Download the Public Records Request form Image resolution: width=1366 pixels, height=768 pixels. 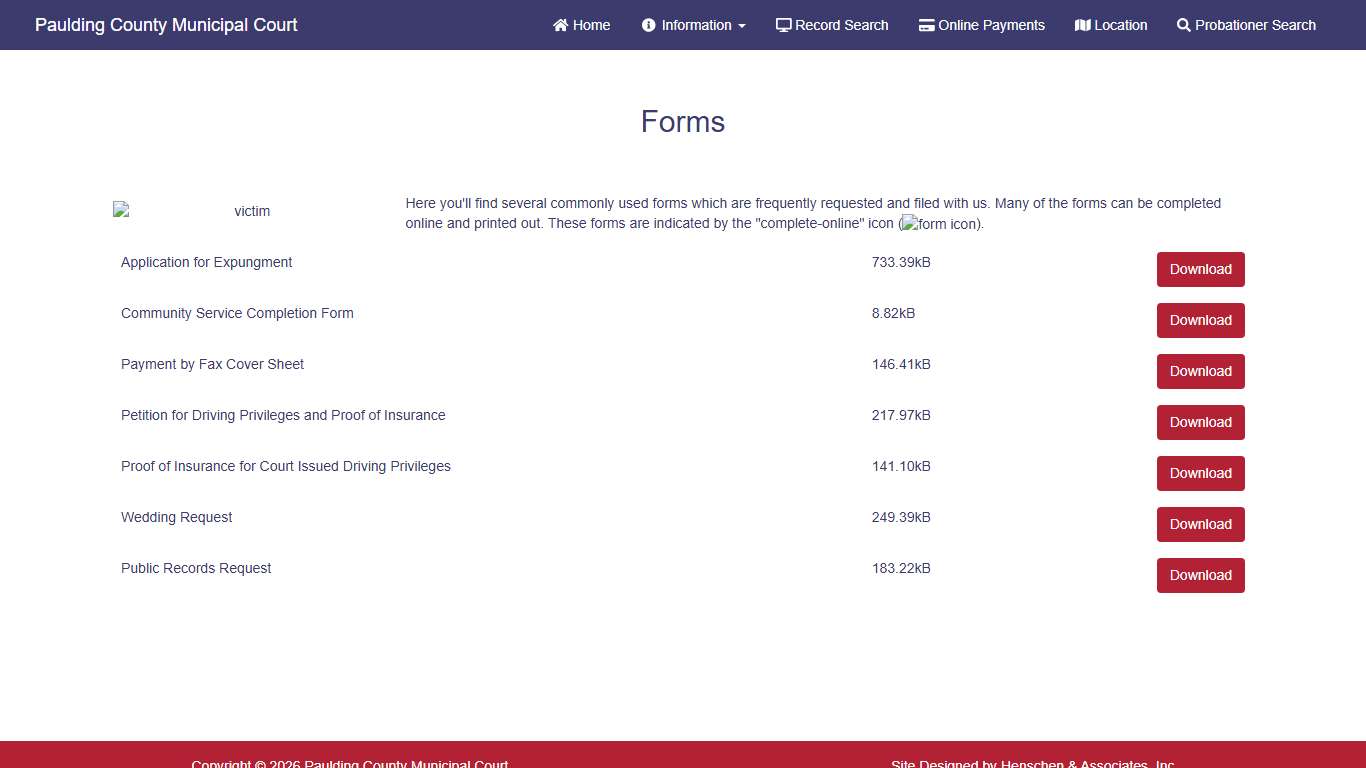click(1200, 575)
